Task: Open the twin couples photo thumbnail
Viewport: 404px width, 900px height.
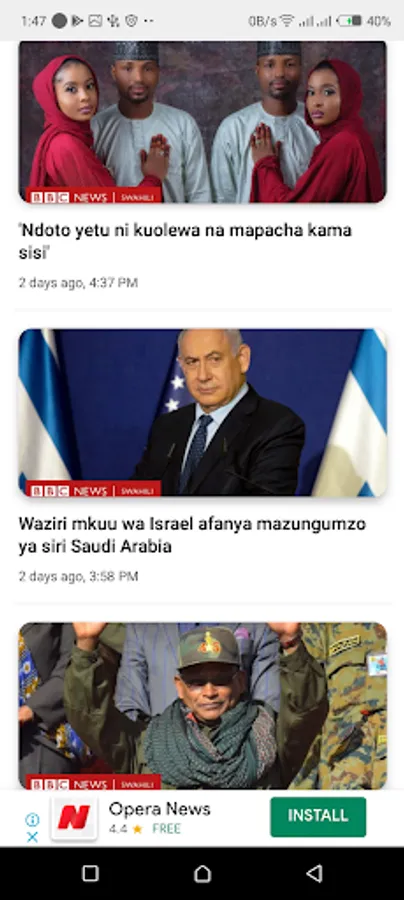Action: [202, 122]
